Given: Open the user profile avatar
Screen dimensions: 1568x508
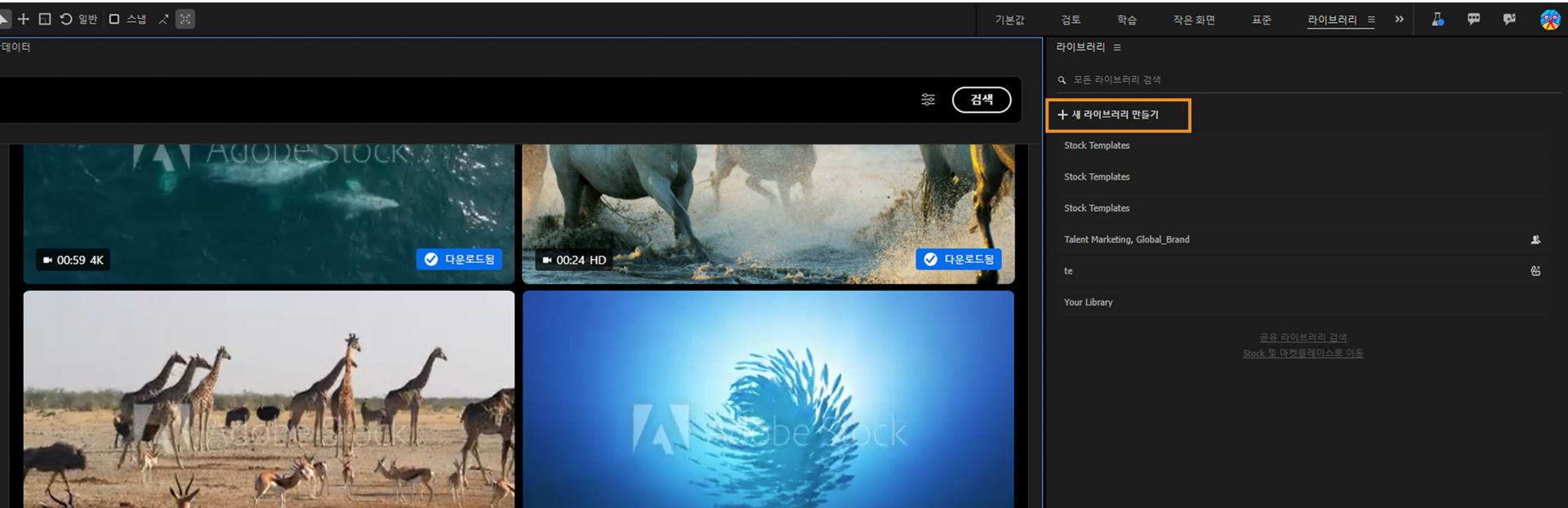Looking at the screenshot, I should click(x=1550, y=20).
